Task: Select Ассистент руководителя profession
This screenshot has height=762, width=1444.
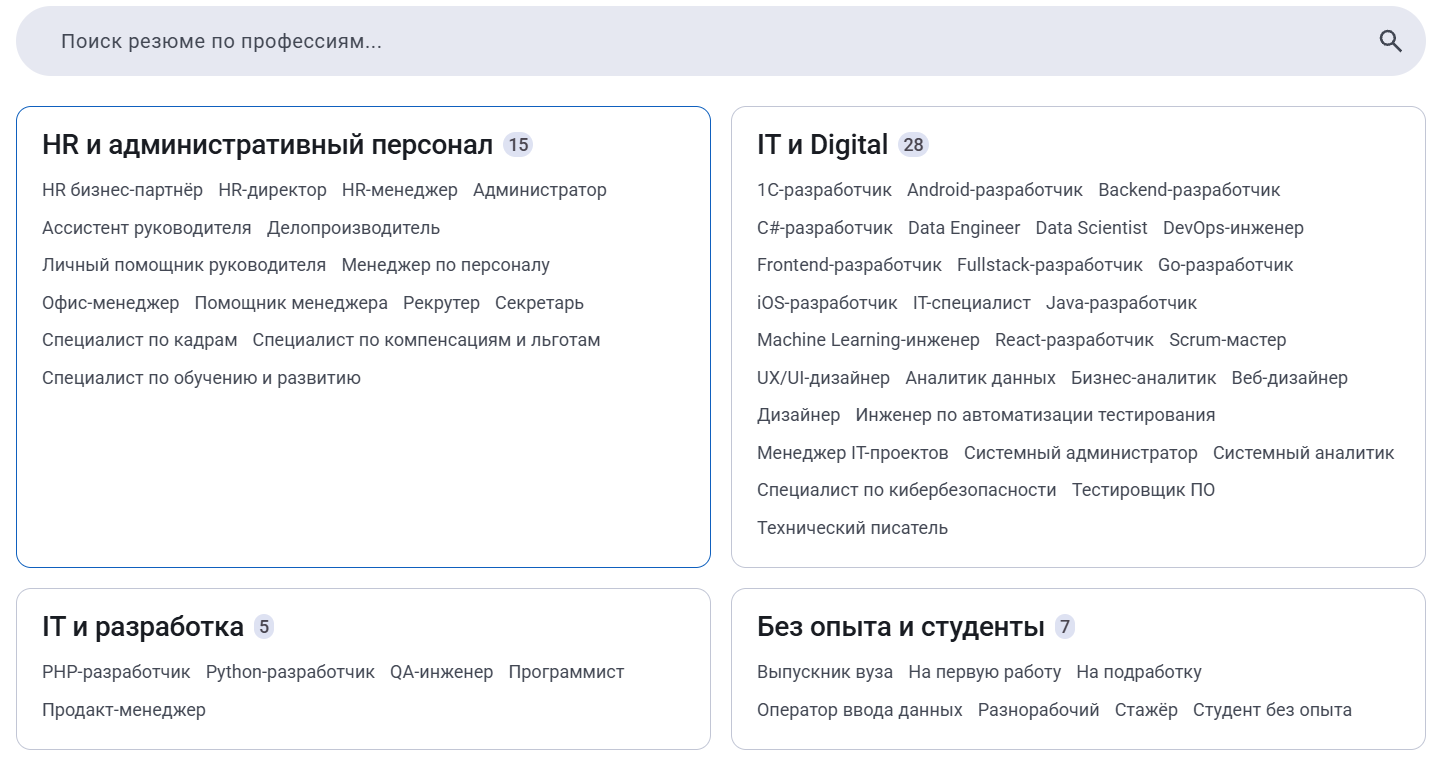Action: click(147, 228)
